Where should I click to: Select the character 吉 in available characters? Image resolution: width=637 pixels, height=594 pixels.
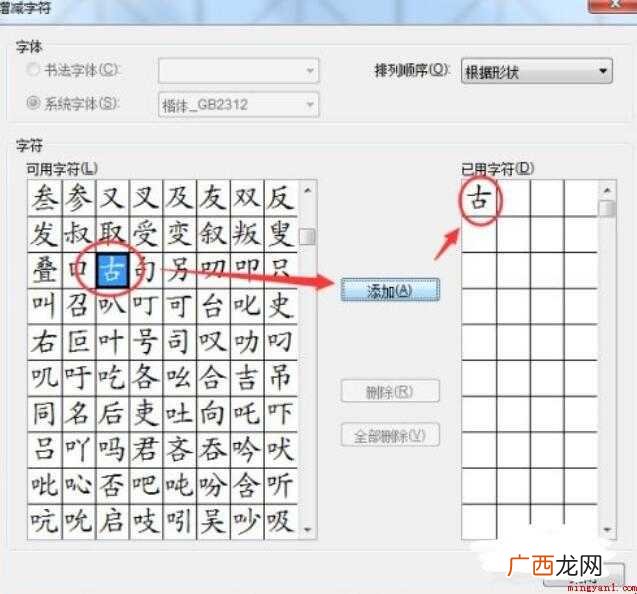(x=247, y=378)
